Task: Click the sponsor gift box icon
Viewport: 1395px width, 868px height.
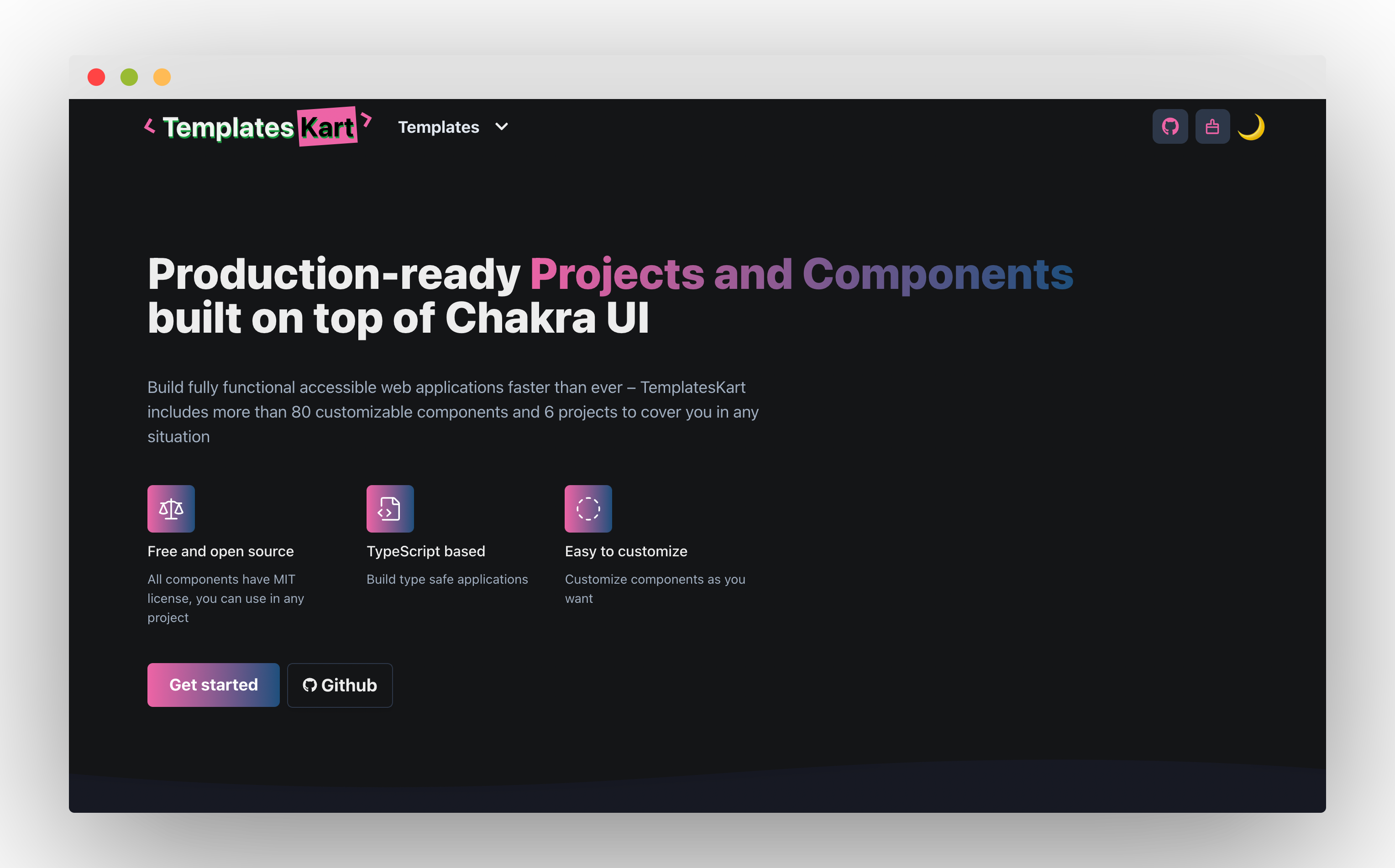Action: (x=1212, y=126)
